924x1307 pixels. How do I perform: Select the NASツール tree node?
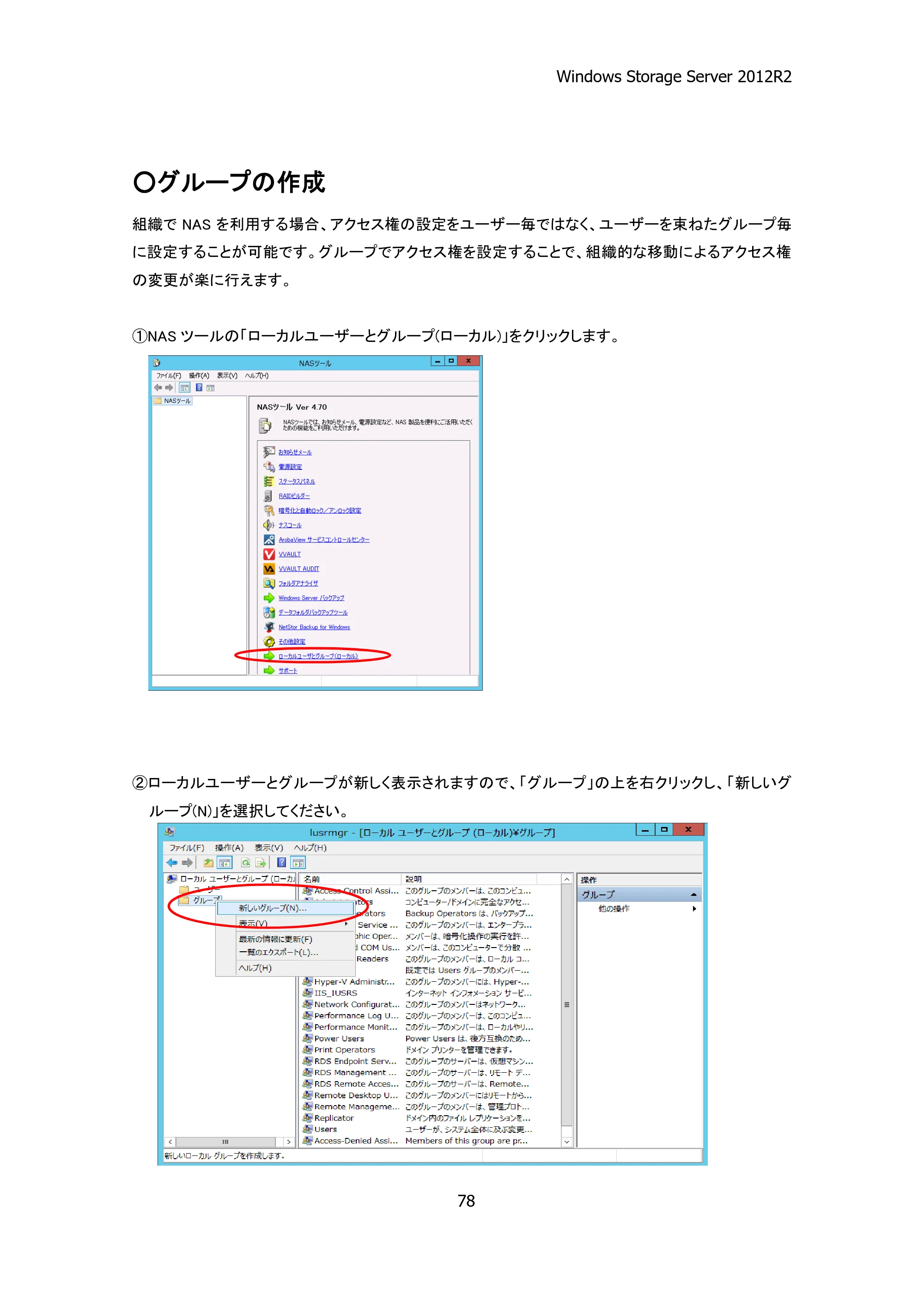[172, 401]
